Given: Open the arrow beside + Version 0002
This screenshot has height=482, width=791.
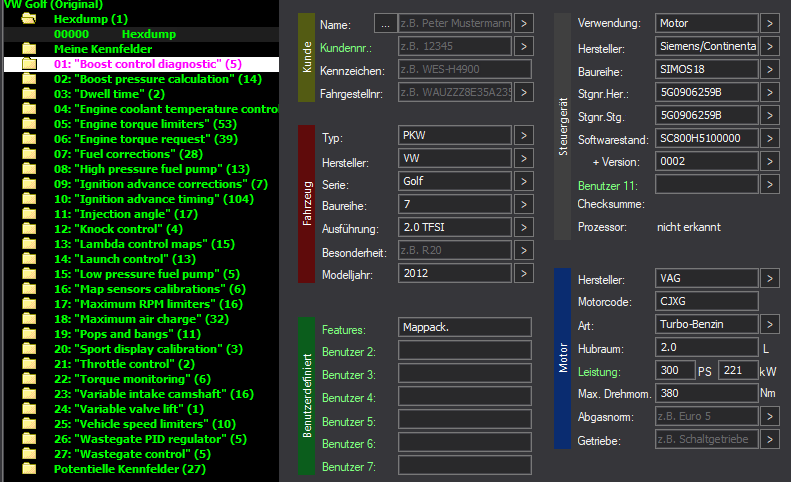Looking at the screenshot, I should tap(770, 162).
